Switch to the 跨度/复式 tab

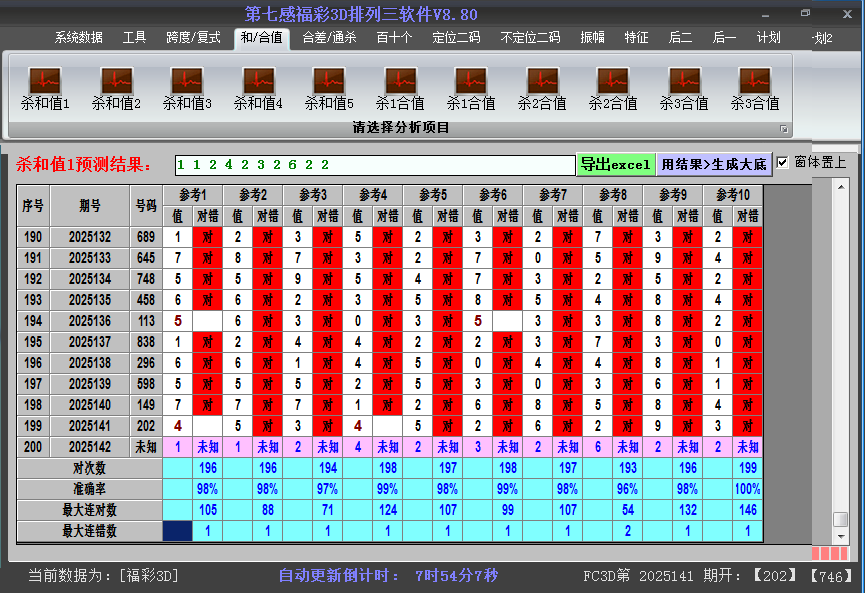[193, 38]
